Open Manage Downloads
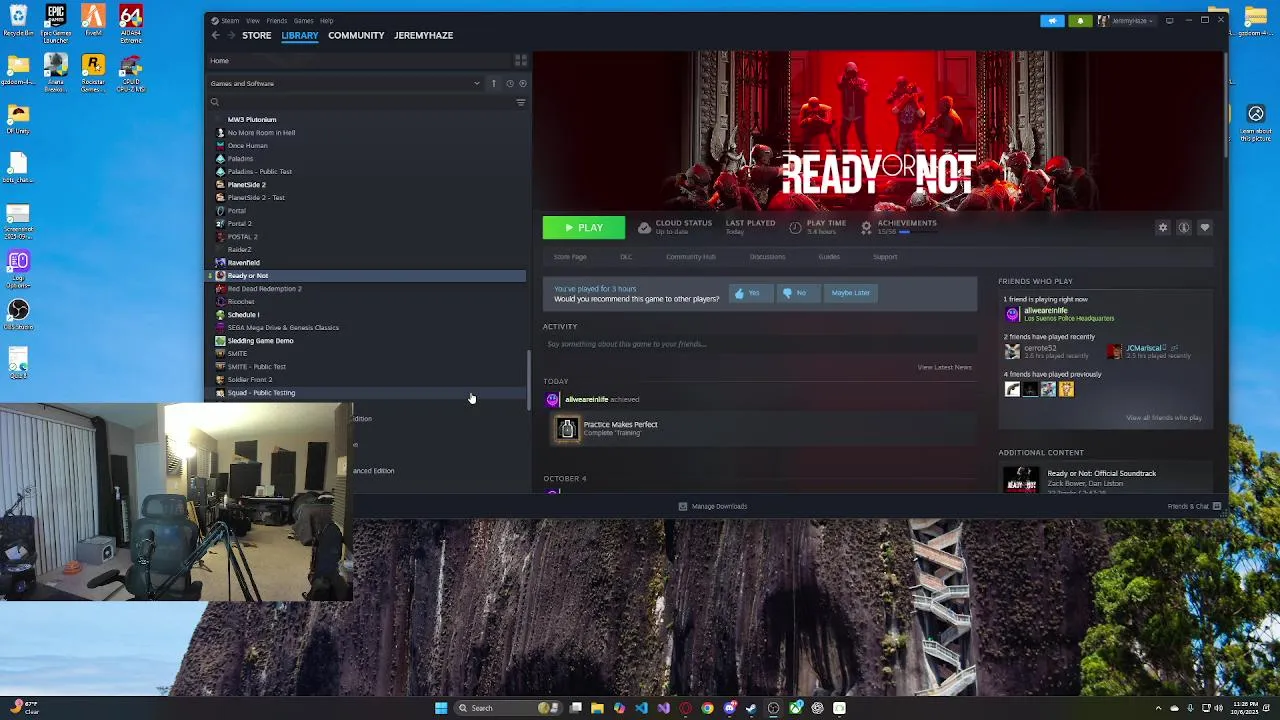 (713, 506)
